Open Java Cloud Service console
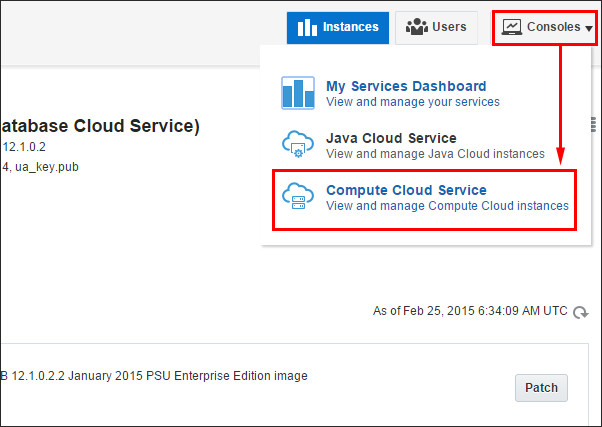Image resolution: width=602 pixels, height=427 pixels. pos(391,138)
